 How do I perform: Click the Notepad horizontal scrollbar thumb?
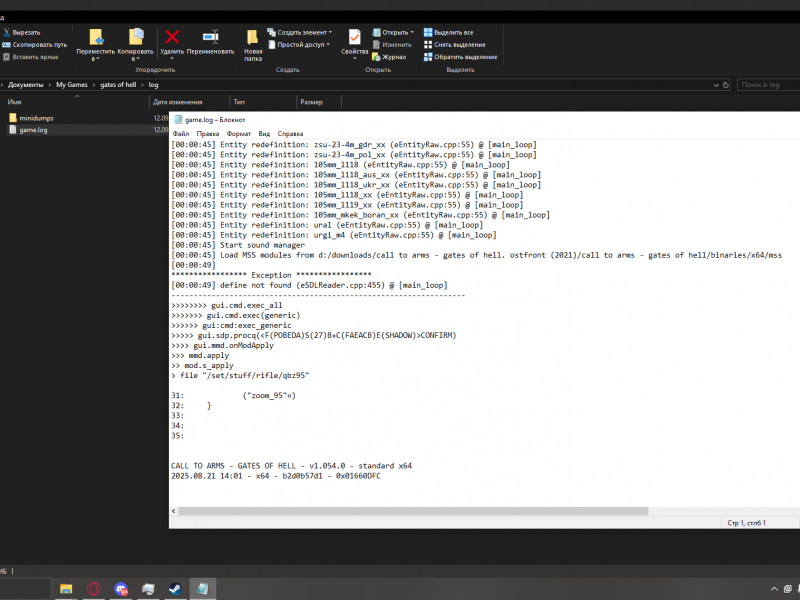coord(413,511)
